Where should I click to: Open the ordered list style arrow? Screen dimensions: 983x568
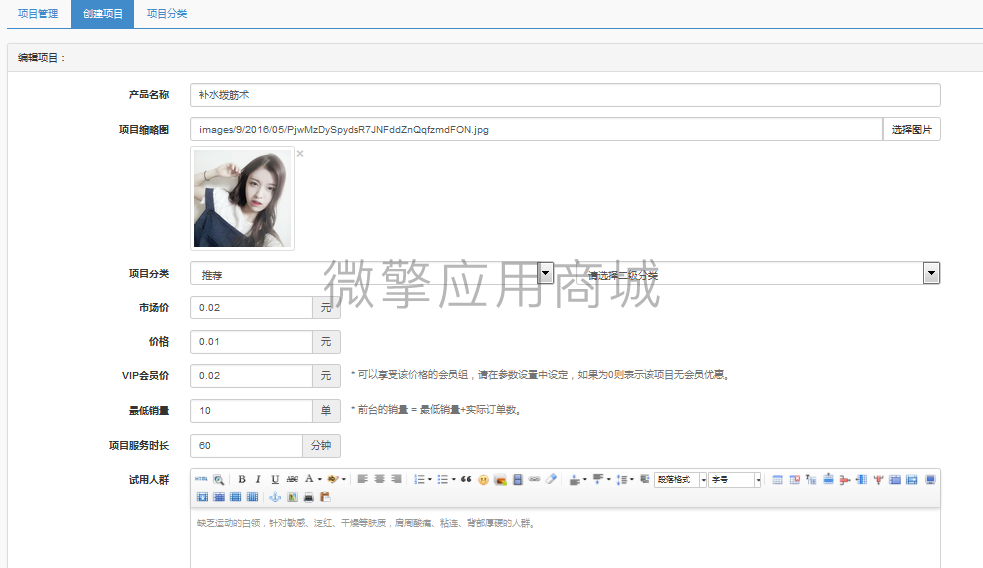click(430, 479)
